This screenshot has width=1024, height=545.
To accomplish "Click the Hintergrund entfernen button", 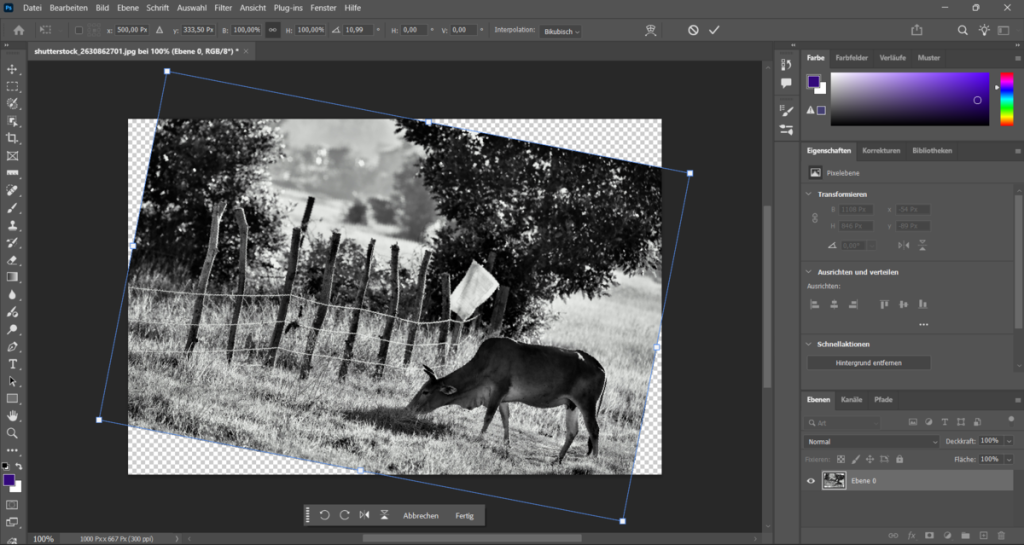I will (869, 363).
